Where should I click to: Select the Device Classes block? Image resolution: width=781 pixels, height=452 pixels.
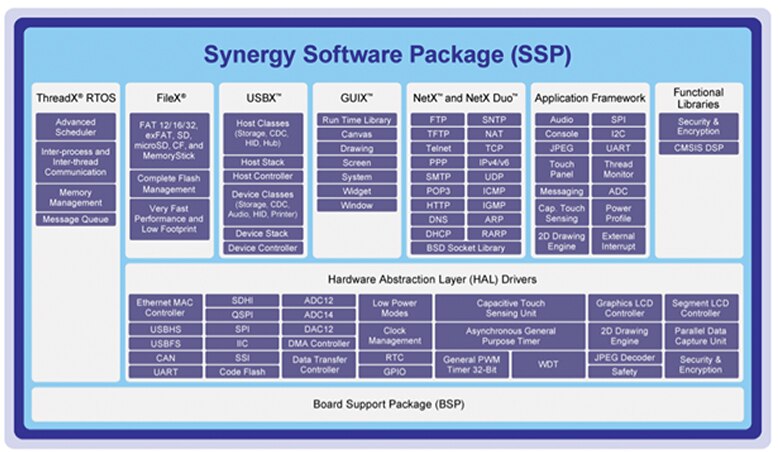pyautogui.click(x=263, y=204)
